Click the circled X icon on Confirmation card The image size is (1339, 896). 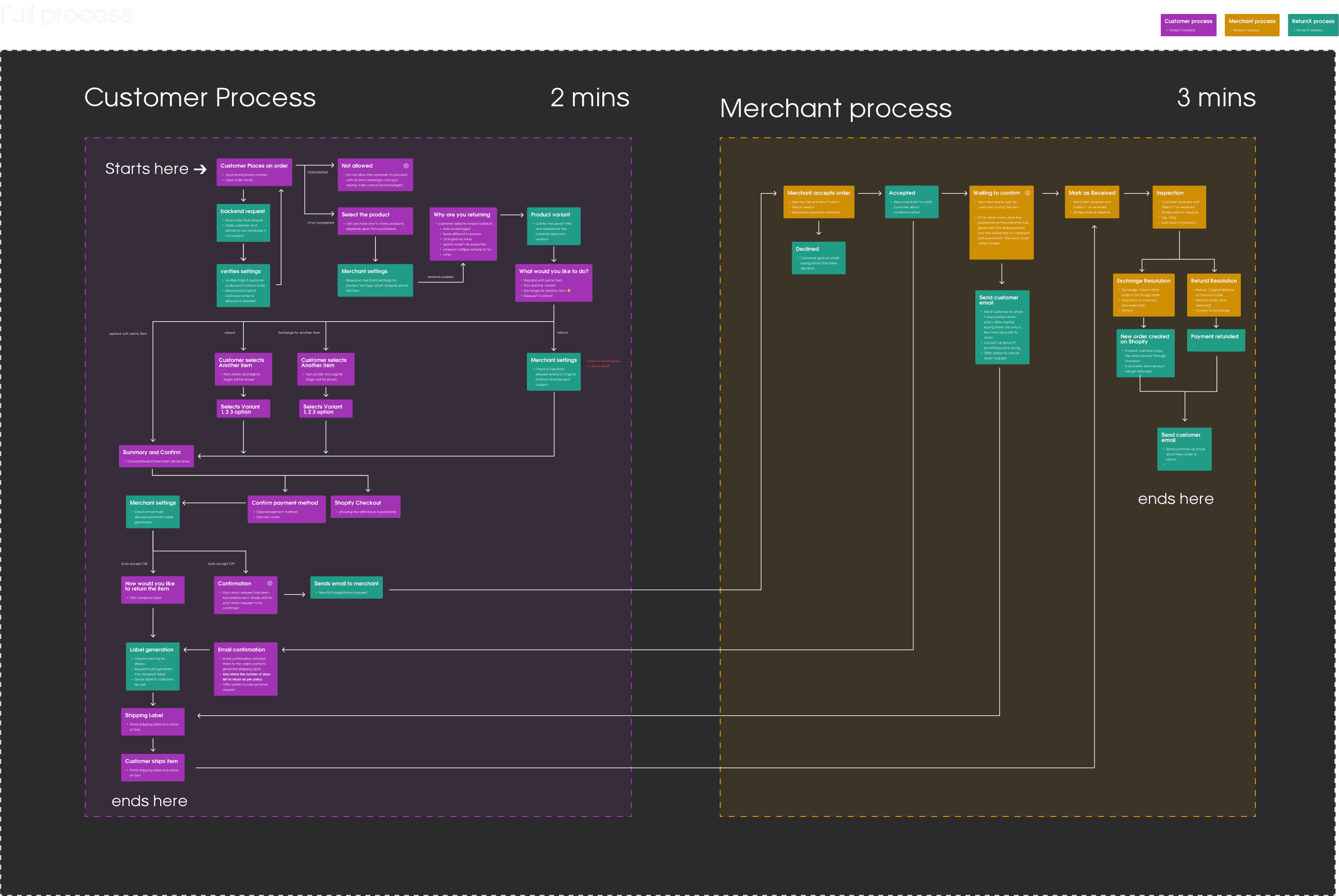click(x=270, y=584)
